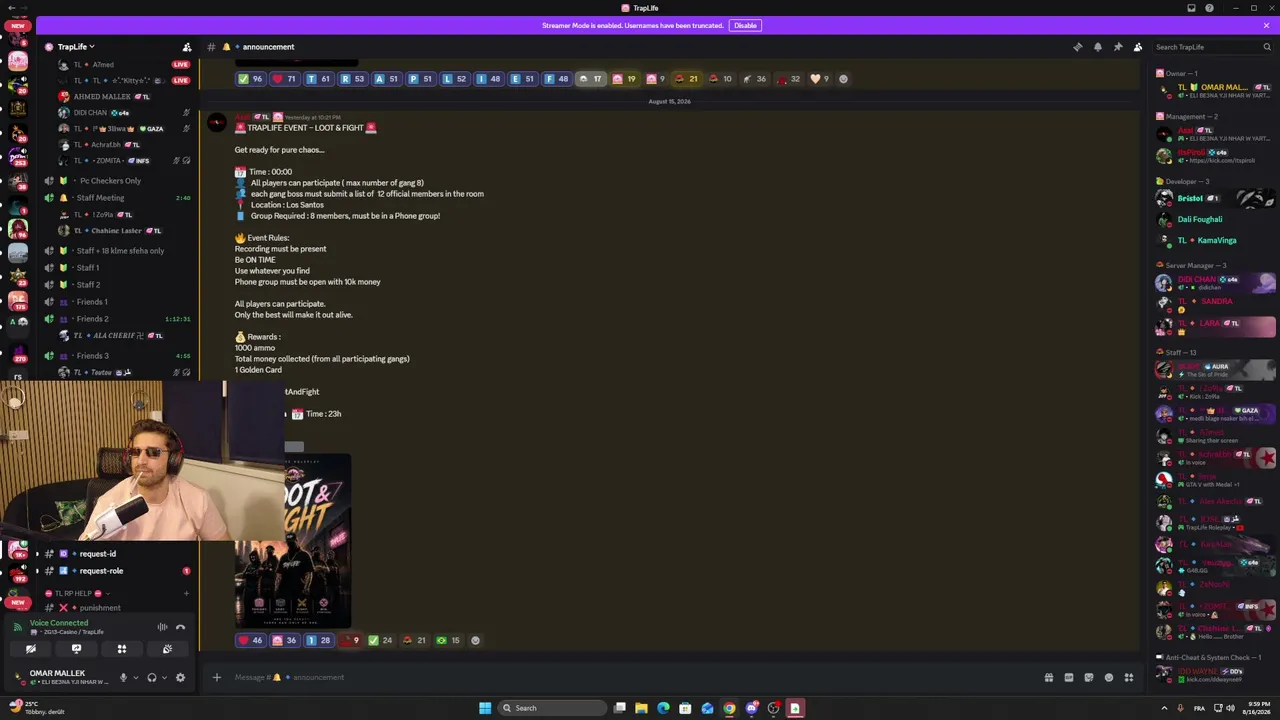Create a channel in TL RP HELP
Screen dimensions: 1280x720
[x=186, y=593]
